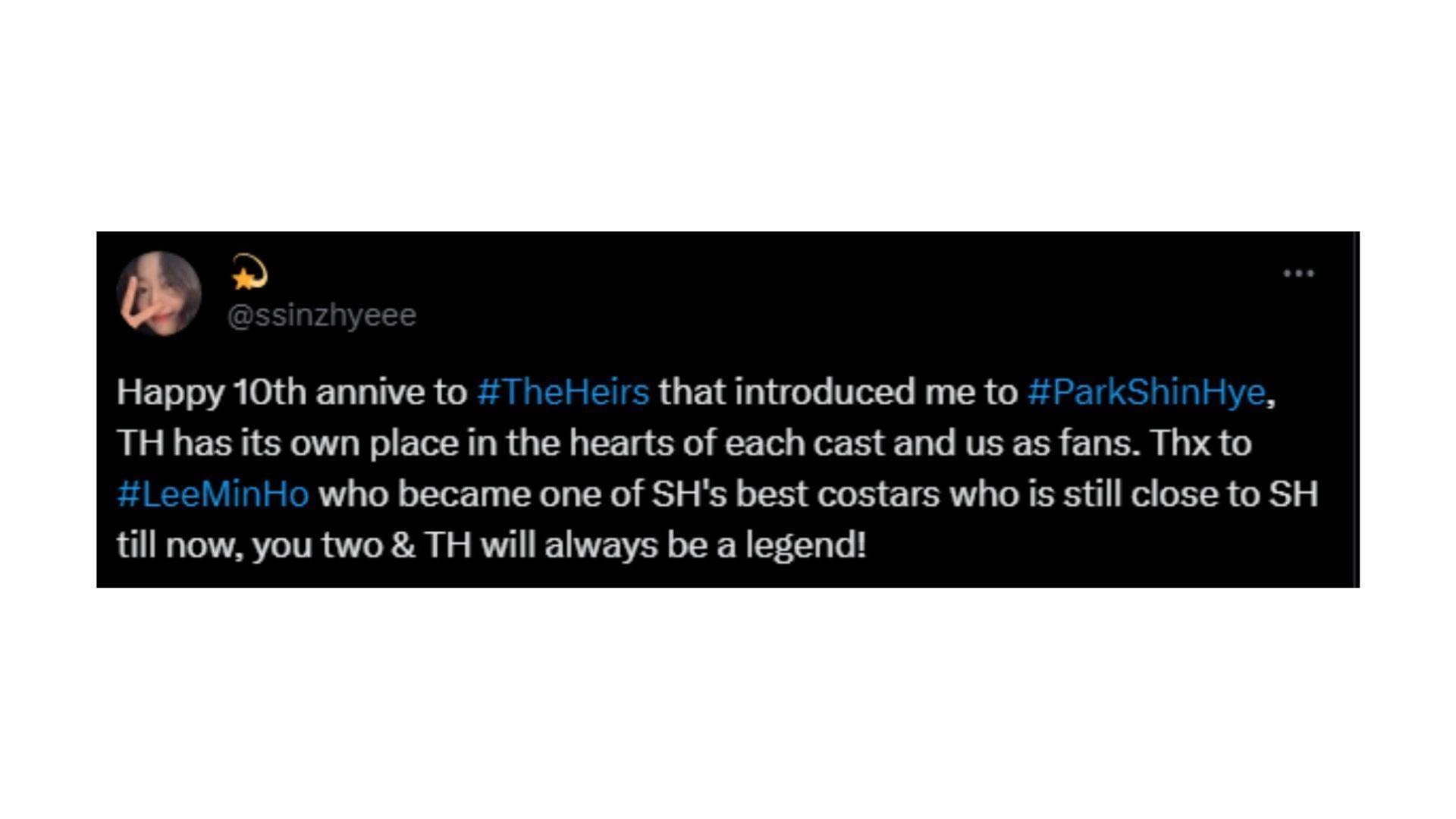Follow the #LeeMinHo hashtag link
1456x819 pixels.
(x=213, y=494)
